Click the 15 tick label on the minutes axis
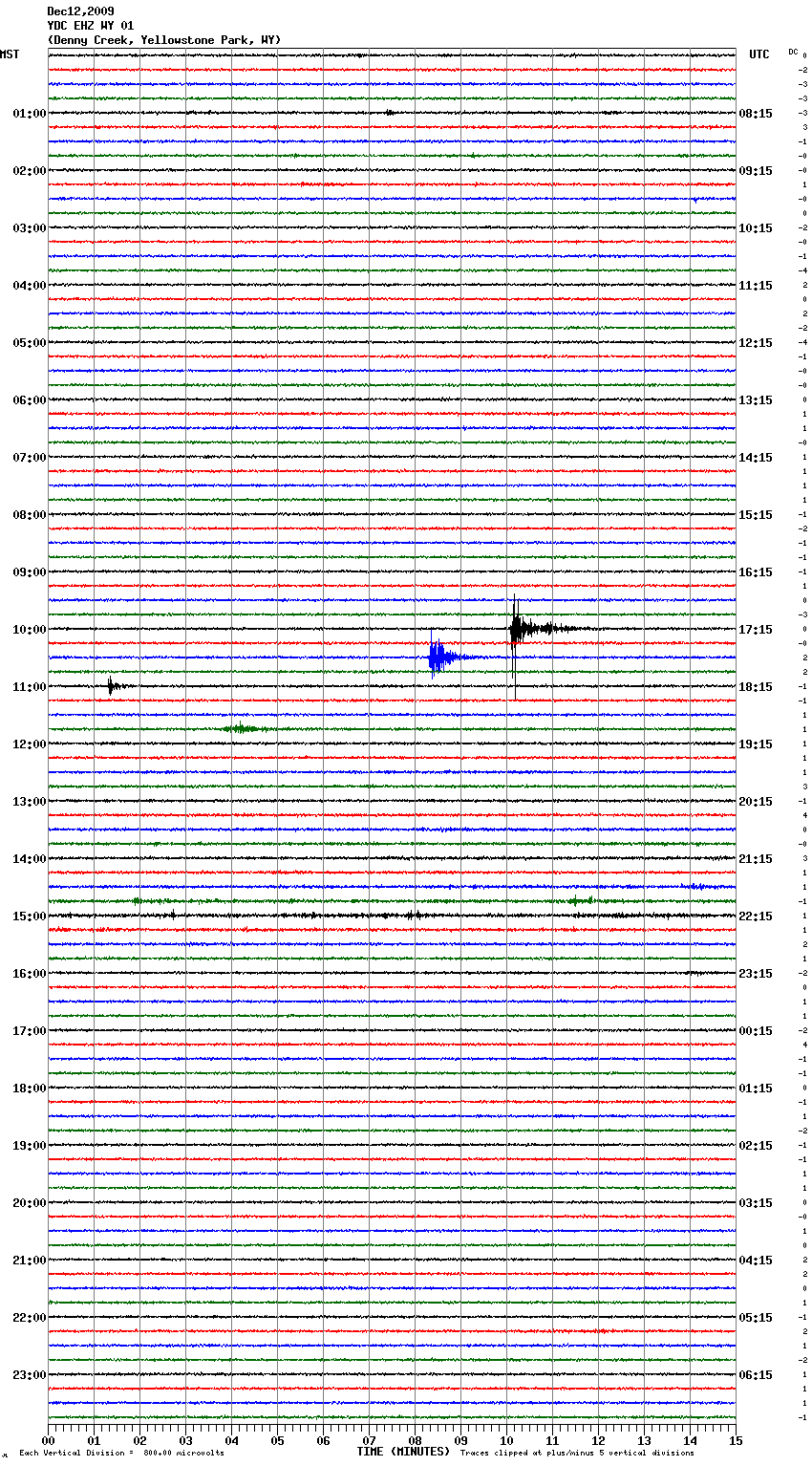 click(x=736, y=1440)
